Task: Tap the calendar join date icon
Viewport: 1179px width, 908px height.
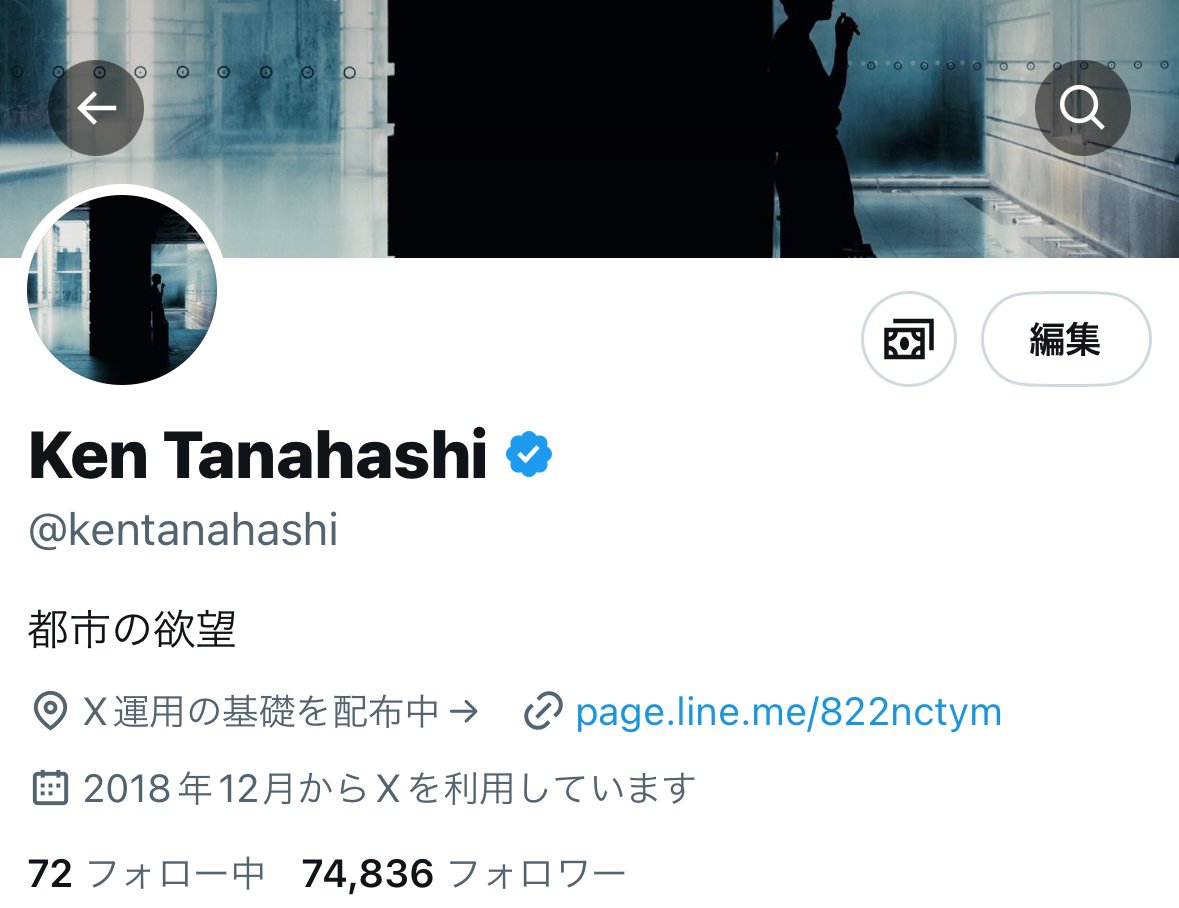Action: [x=50, y=788]
